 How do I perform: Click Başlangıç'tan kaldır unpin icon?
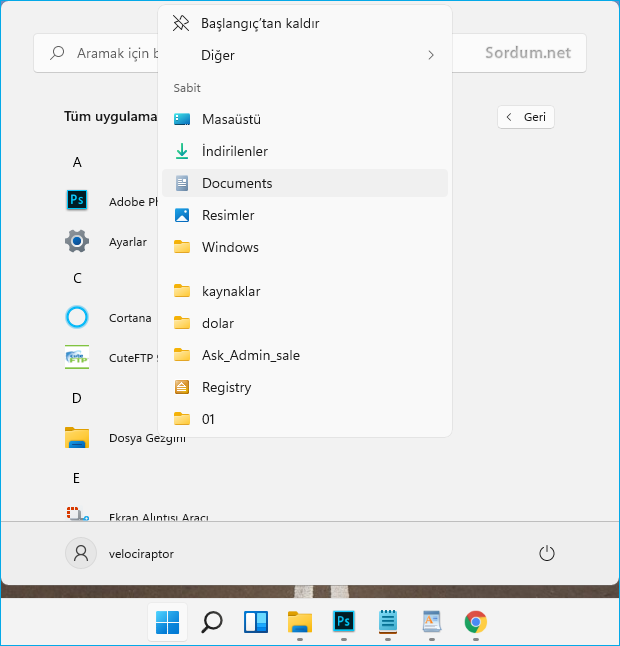pyautogui.click(x=181, y=23)
